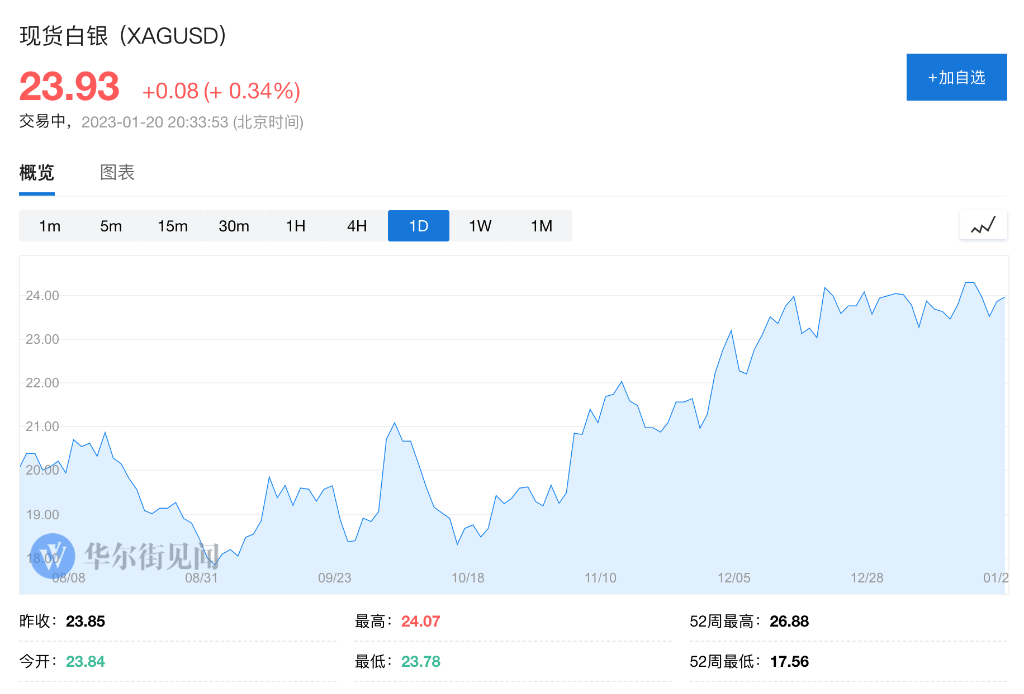Select the 1m timeframe
Viewport: 1024px width, 694px height.
click(50, 226)
